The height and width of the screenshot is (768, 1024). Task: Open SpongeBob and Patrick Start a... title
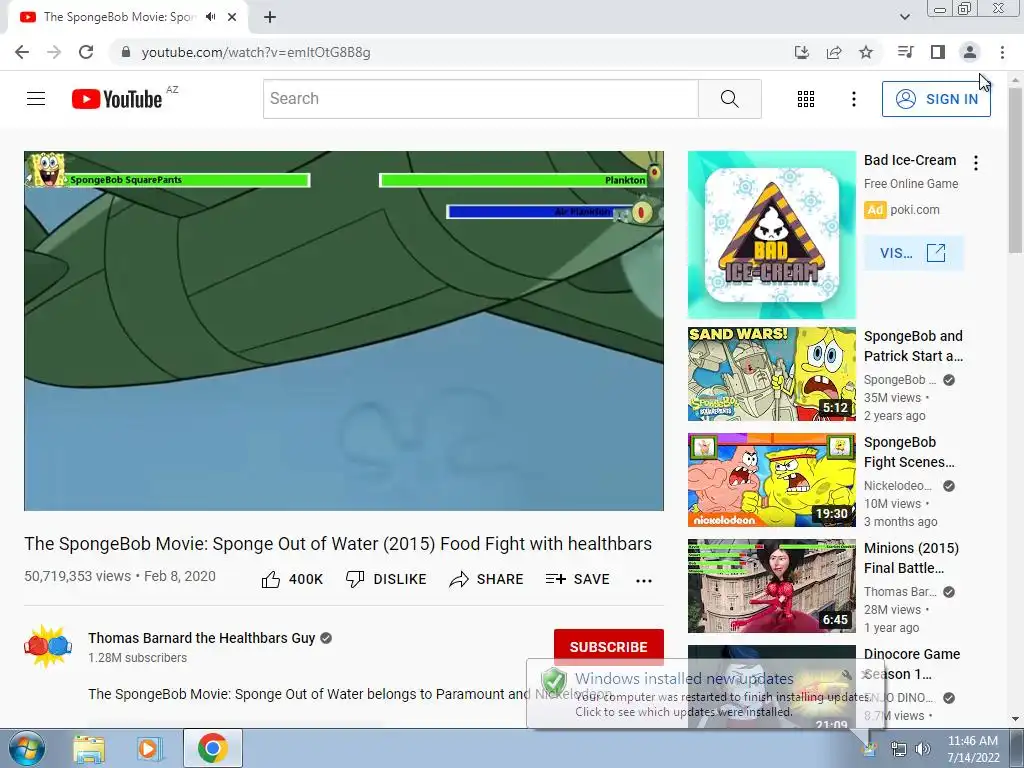click(913, 346)
